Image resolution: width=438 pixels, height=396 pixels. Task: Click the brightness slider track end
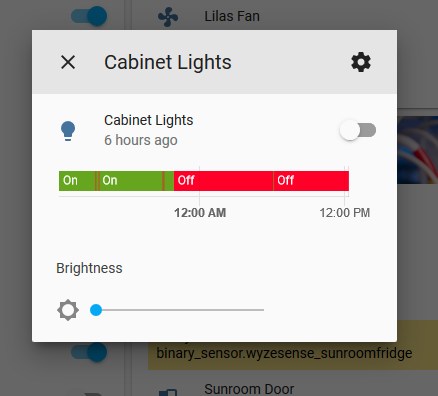pyautogui.click(x=262, y=310)
